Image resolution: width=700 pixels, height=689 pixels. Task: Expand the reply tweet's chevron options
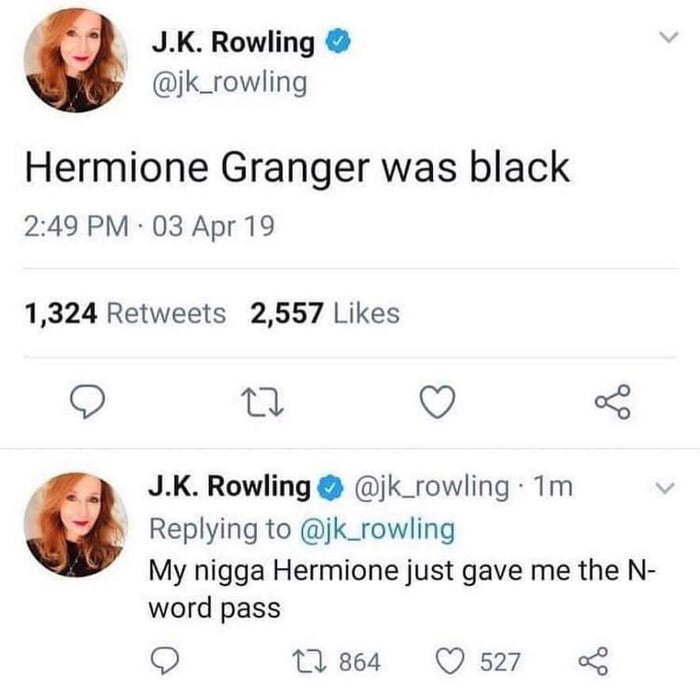pyautogui.click(x=665, y=488)
